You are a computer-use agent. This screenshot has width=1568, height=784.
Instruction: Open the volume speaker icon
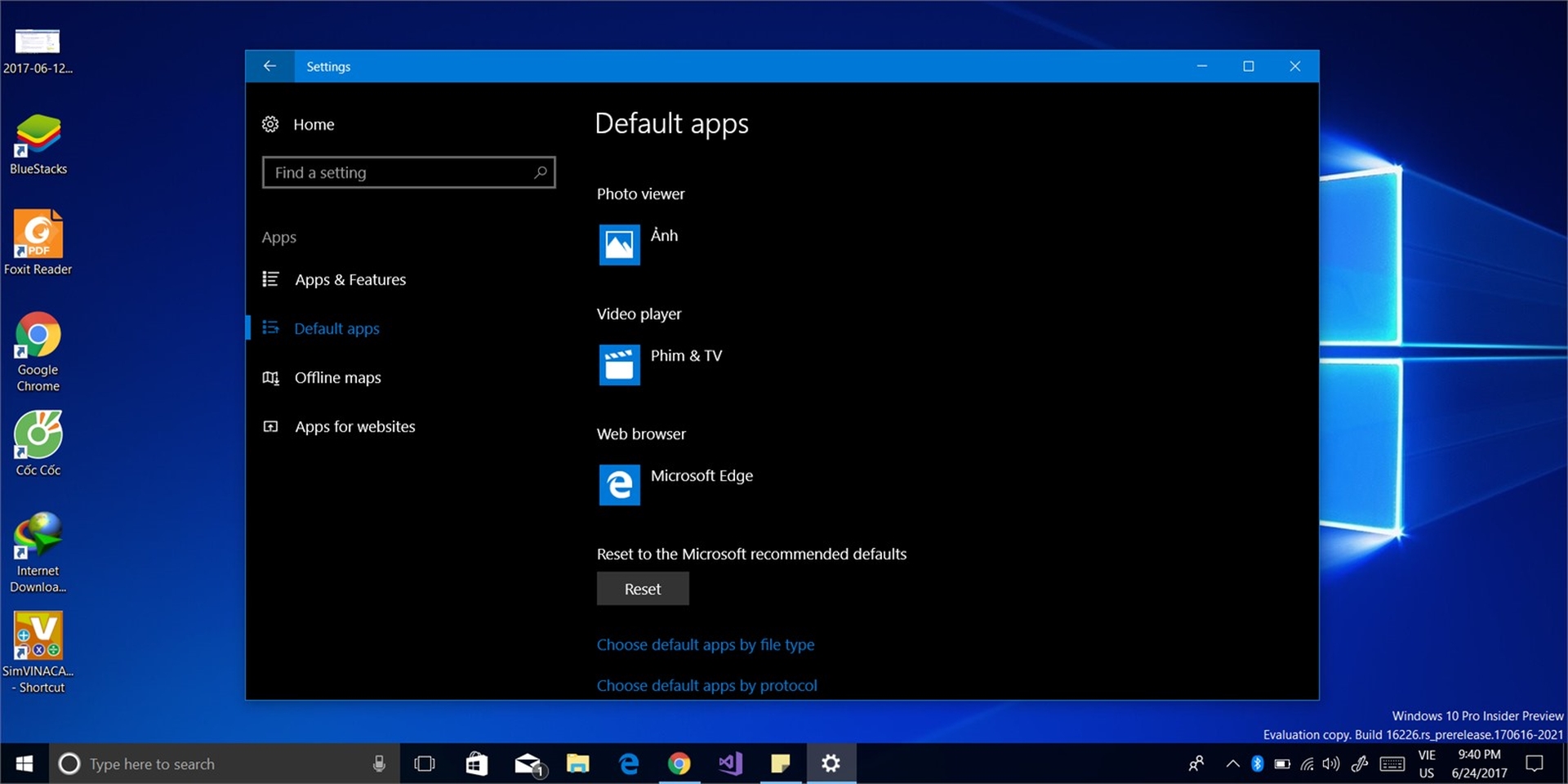pos(1332,764)
